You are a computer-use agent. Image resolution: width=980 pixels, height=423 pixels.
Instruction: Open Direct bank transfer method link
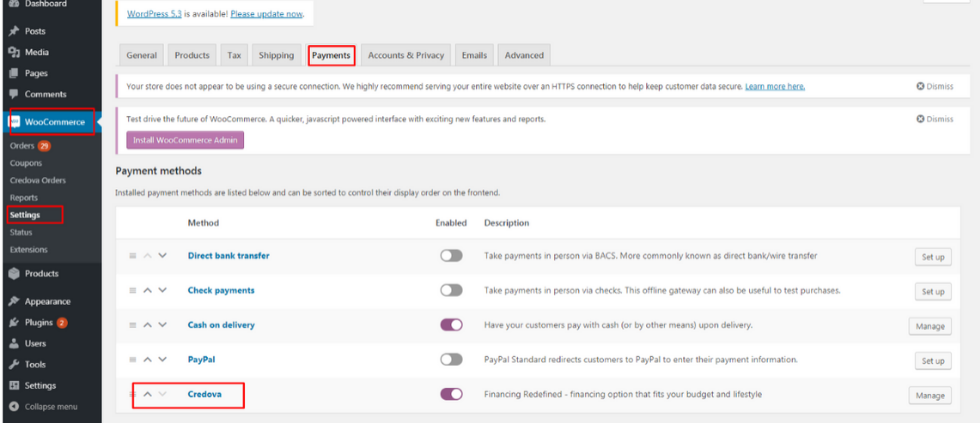[x=229, y=256]
